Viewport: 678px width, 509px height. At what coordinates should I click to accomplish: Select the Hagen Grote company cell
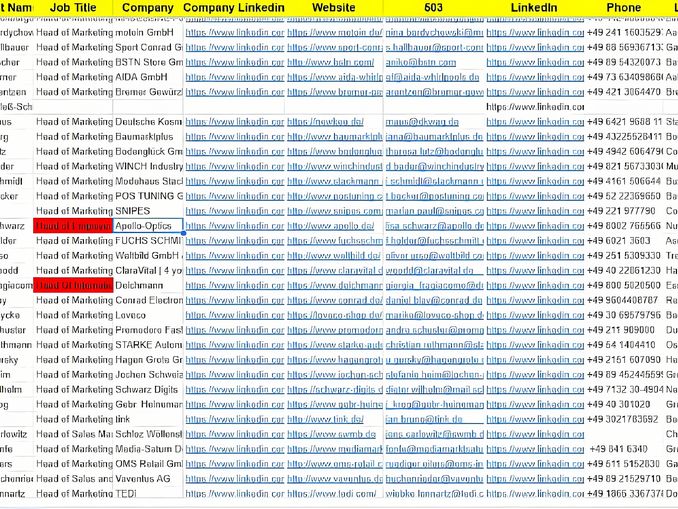[148, 360]
